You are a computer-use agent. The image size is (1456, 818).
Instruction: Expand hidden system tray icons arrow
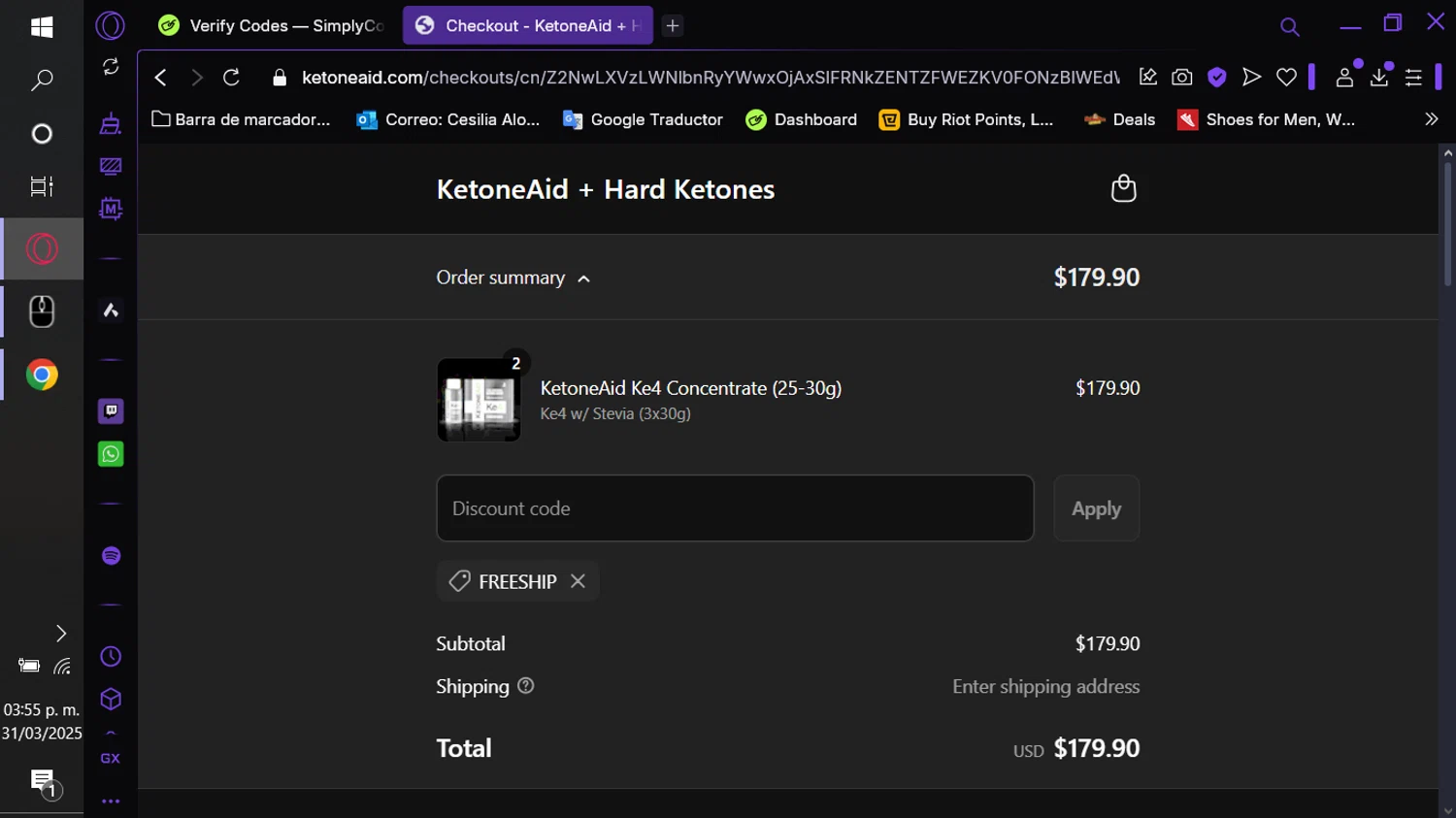click(x=61, y=634)
